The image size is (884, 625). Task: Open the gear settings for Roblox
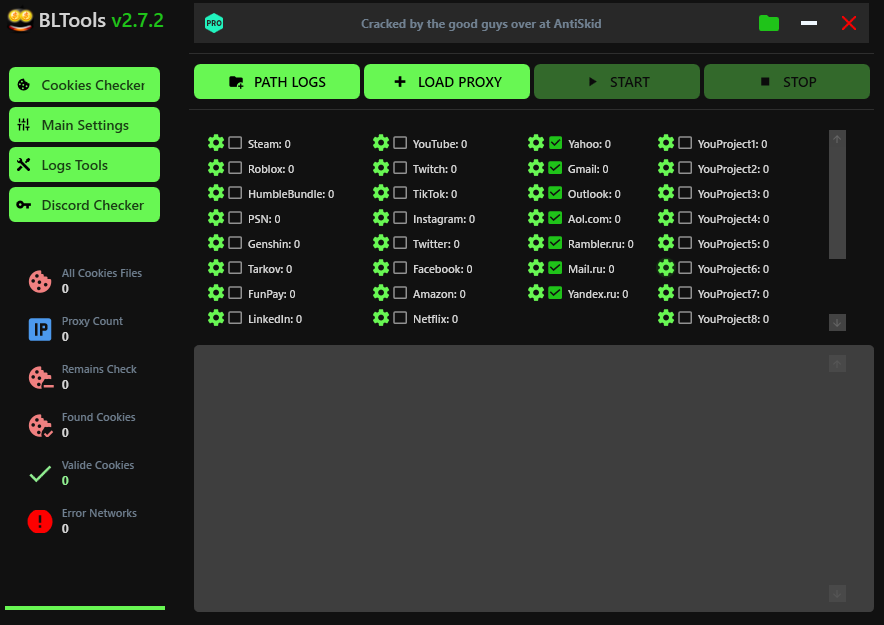tap(216, 168)
